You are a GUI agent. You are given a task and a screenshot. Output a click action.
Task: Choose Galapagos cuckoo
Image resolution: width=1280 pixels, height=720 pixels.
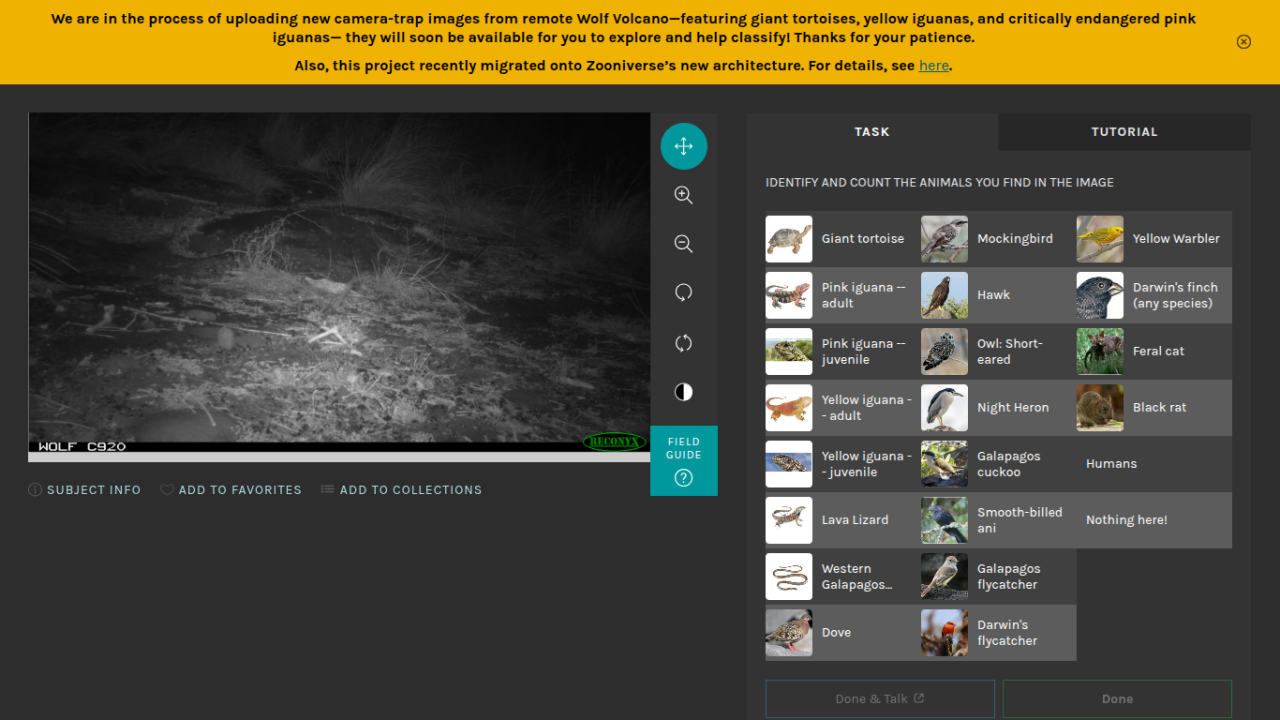coord(999,464)
